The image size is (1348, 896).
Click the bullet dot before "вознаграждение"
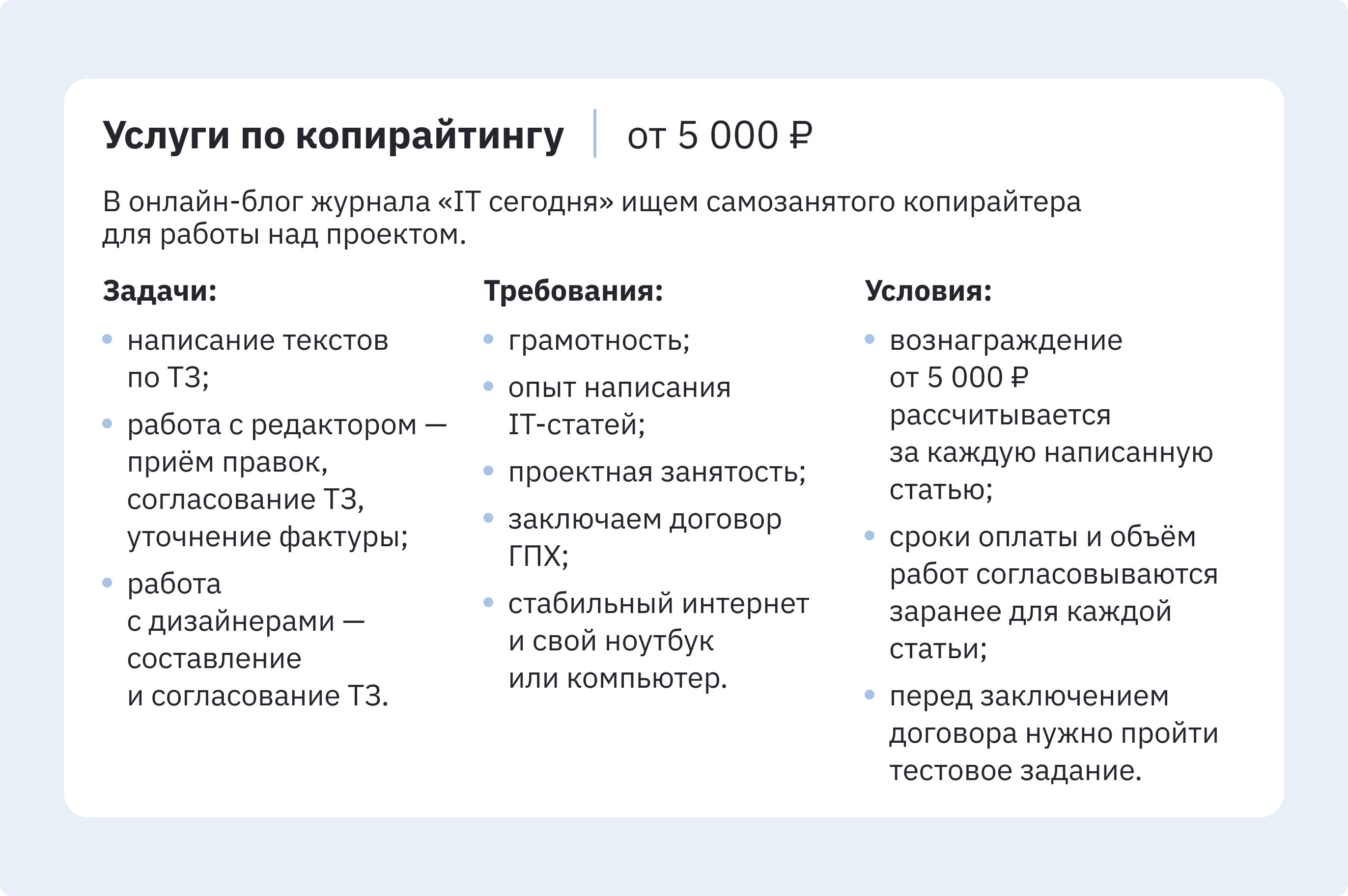[x=870, y=339]
